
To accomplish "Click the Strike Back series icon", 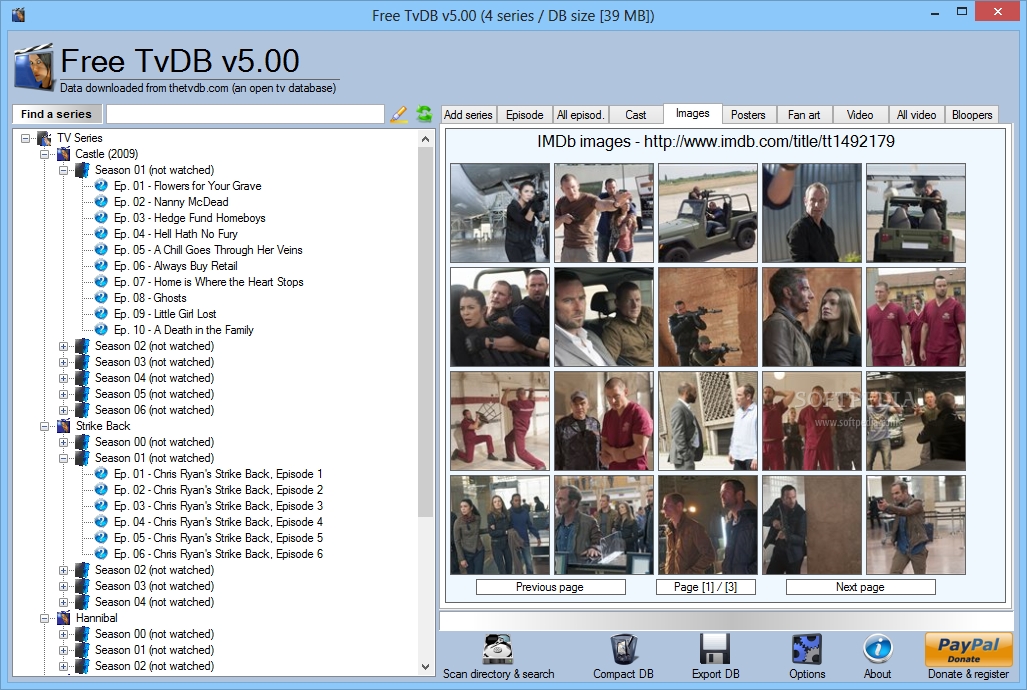I will click(64, 426).
